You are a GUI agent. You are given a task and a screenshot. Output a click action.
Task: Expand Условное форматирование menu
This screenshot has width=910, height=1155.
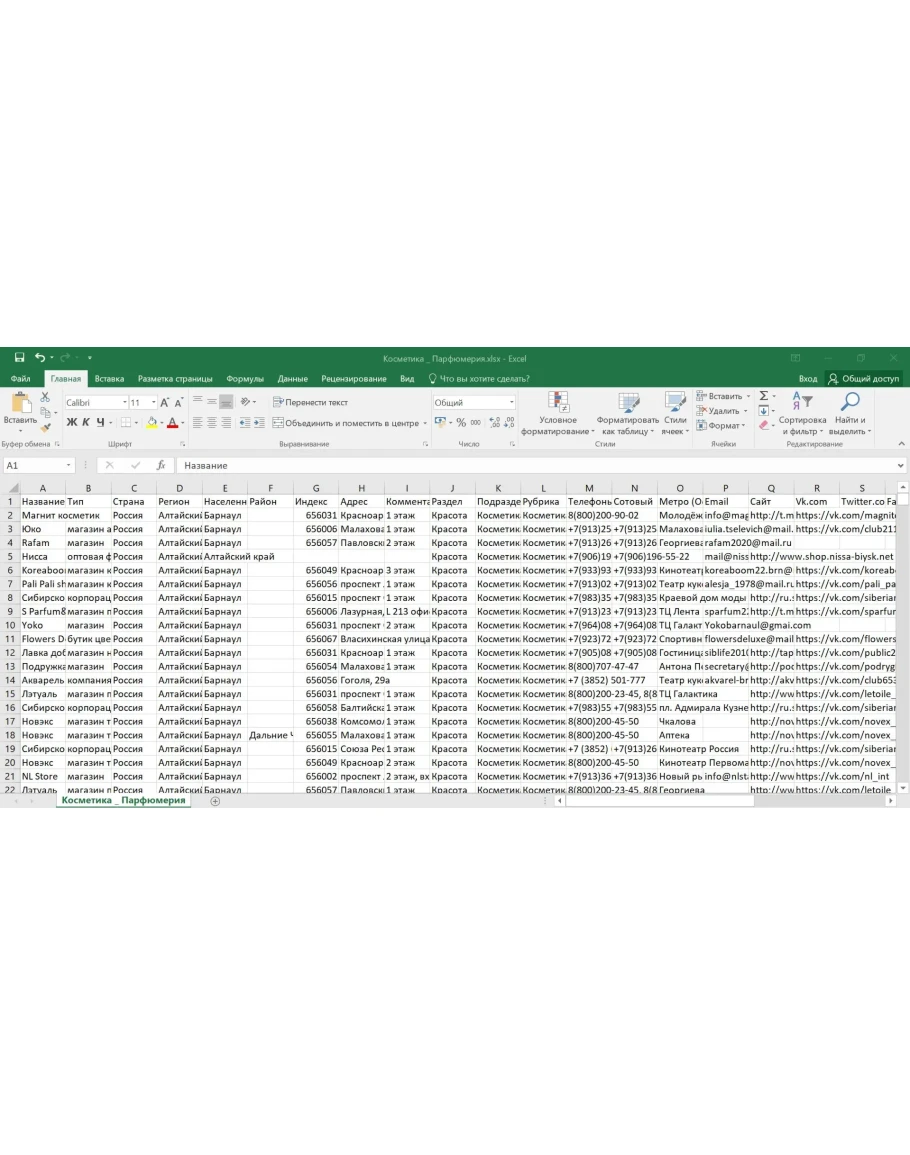tap(558, 413)
